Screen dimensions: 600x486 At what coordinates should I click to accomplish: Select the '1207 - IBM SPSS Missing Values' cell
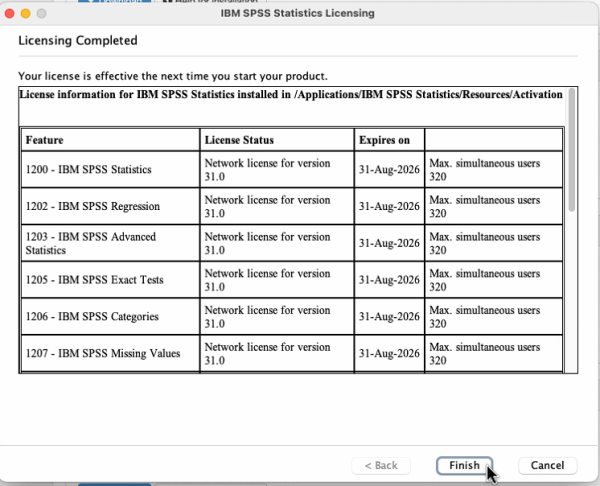(111, 353)
